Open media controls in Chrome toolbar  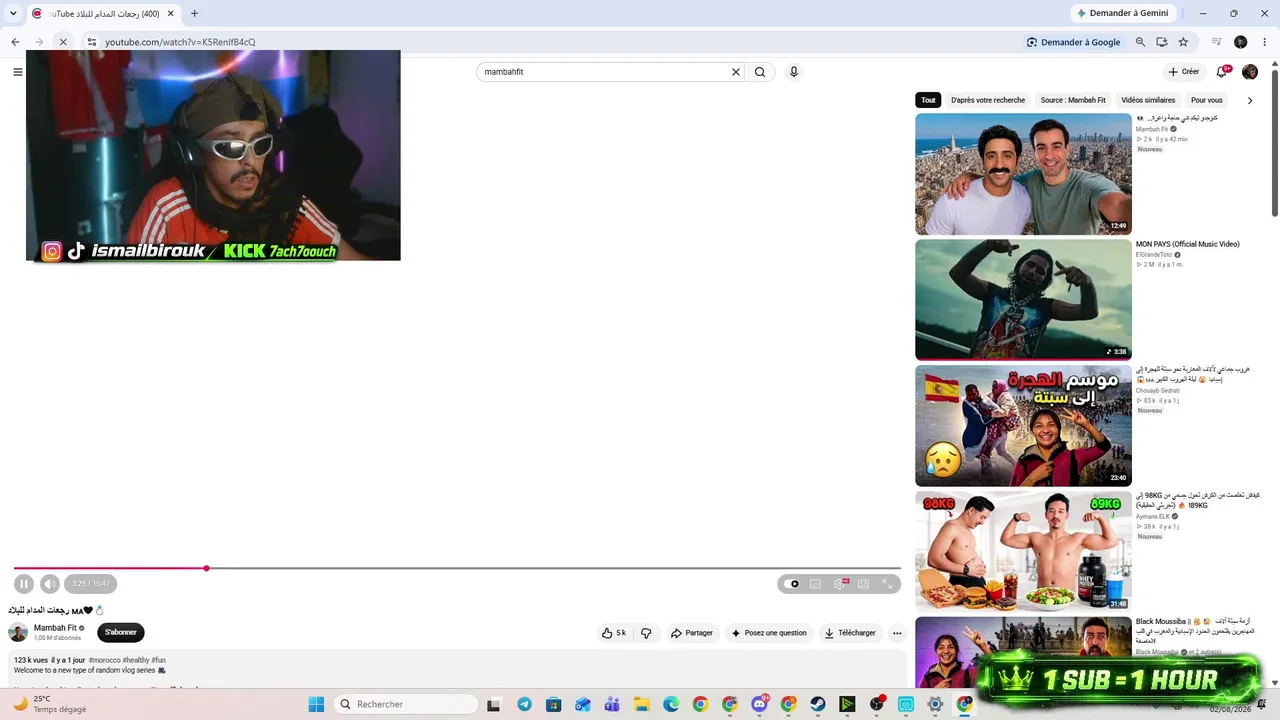click(1217, 42)
